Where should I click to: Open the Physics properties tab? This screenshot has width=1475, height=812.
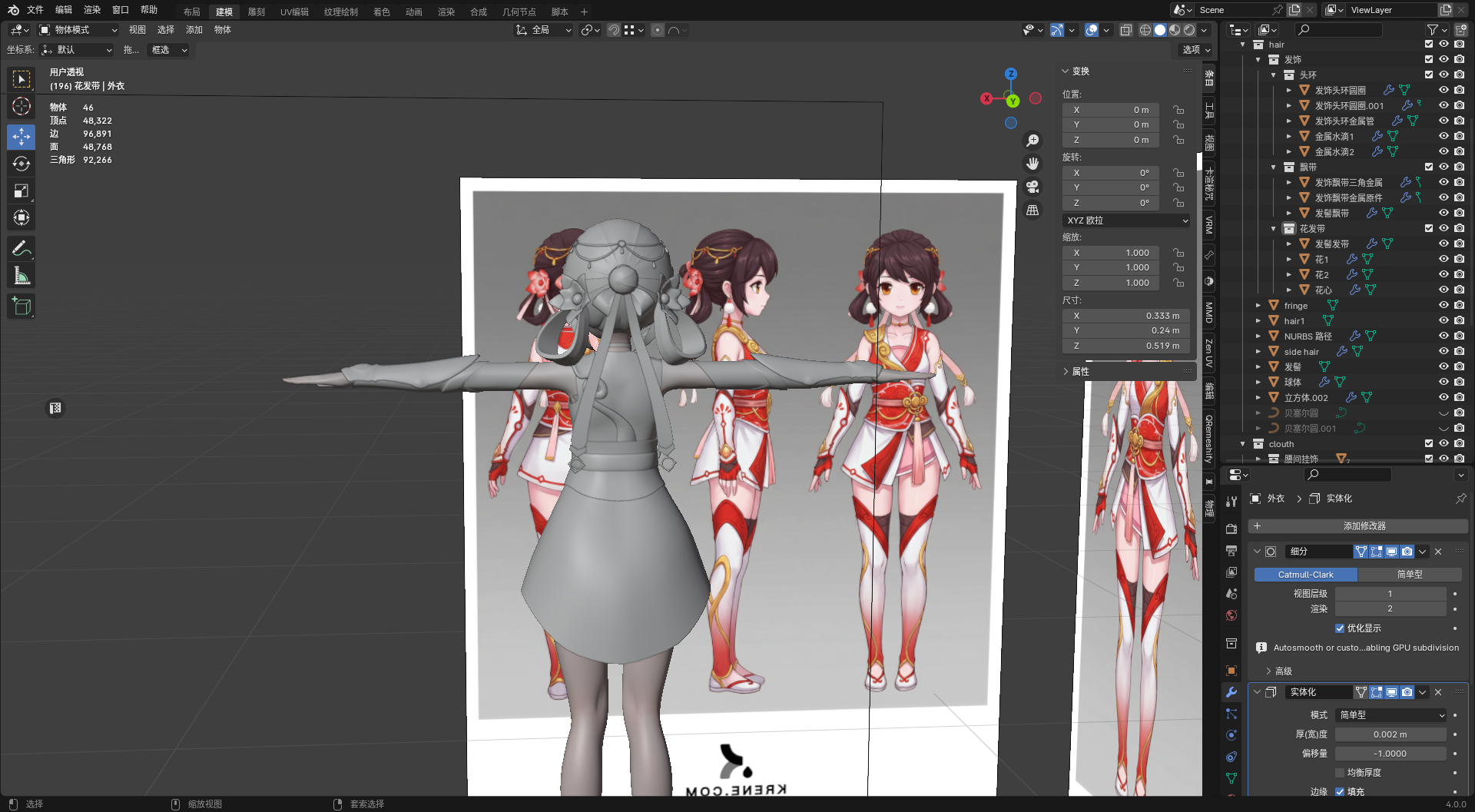pos(1231,735)
